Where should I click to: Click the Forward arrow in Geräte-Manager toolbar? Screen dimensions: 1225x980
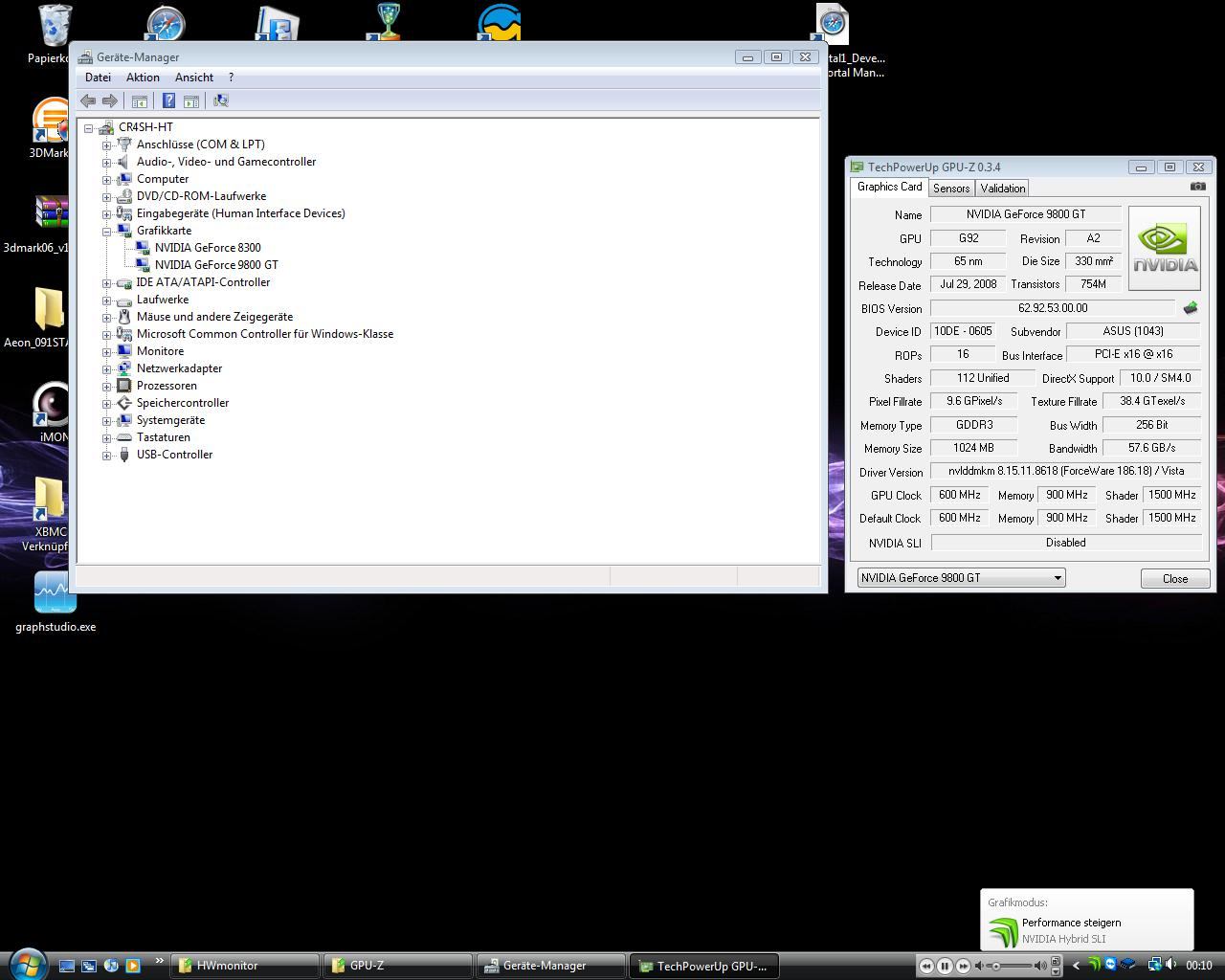(110, 100)
